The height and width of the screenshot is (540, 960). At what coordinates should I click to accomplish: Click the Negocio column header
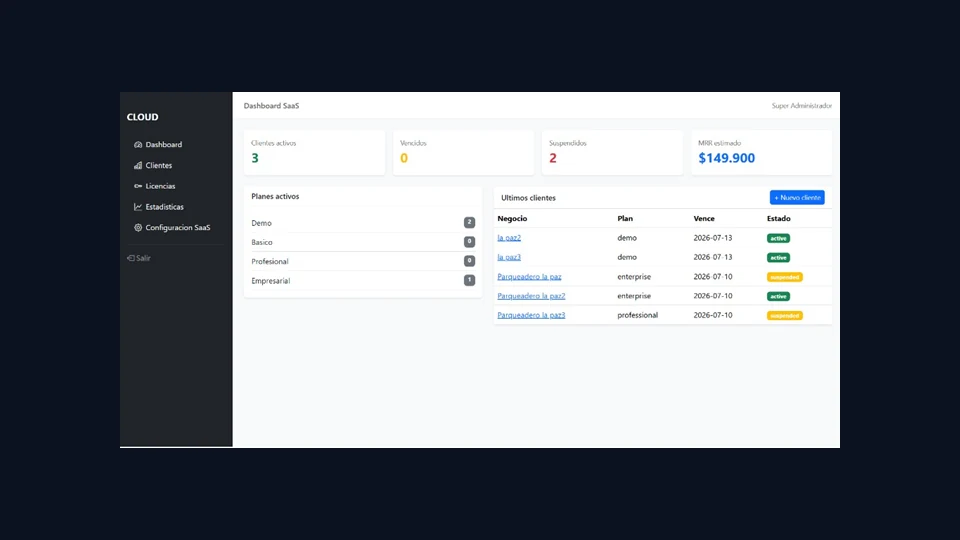pyautogui.click(x=512, y=219)
